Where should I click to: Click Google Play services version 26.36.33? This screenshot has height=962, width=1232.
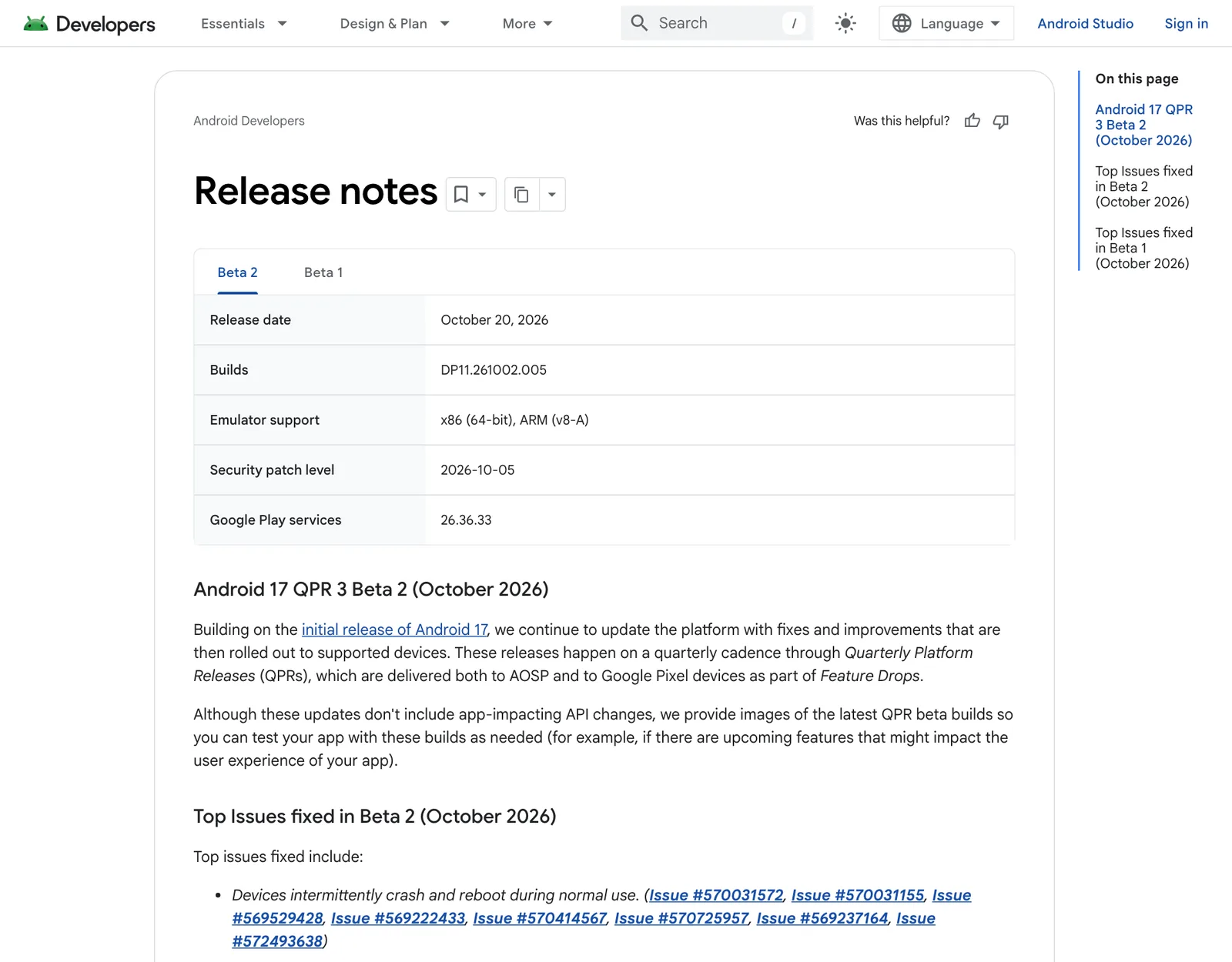(x=466, y=520)
